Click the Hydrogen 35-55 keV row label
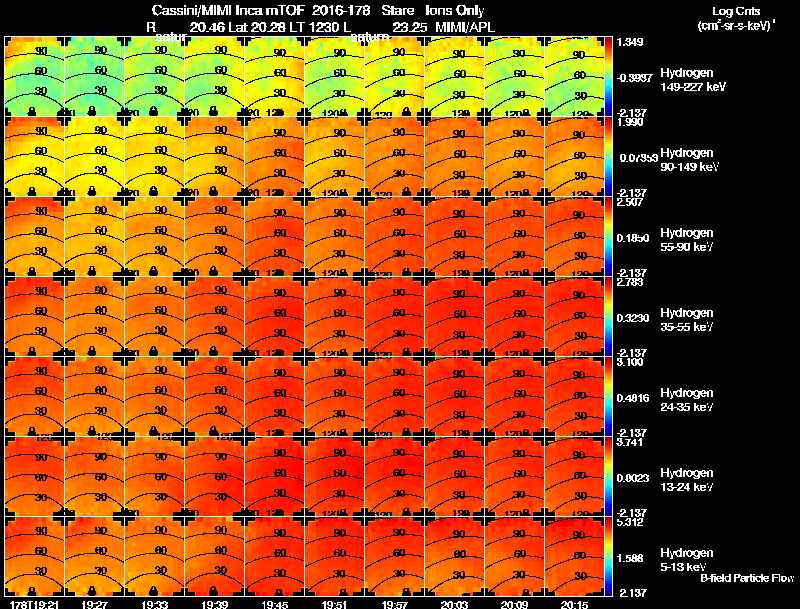The height and width of the screenshot is (609, 800). point(687,320)
